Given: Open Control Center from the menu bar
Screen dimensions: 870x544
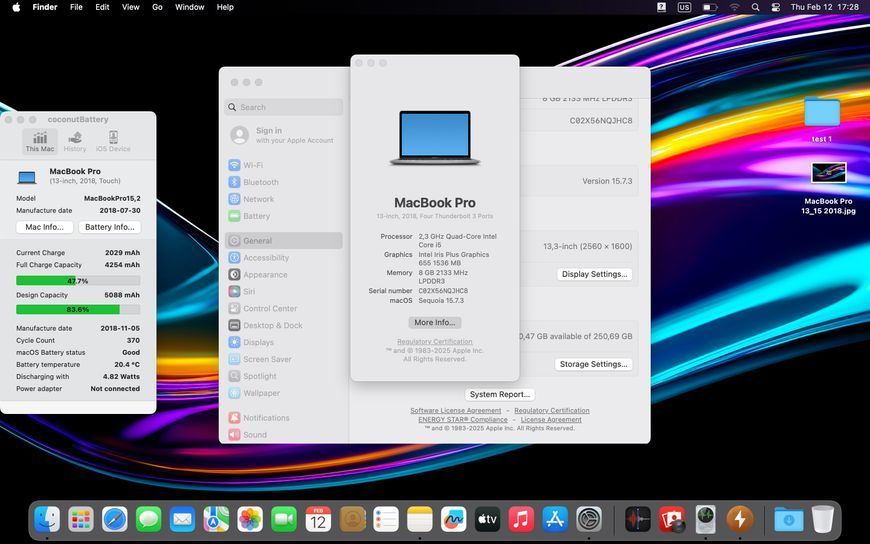Looking at the screenshot, I should 776,7.
